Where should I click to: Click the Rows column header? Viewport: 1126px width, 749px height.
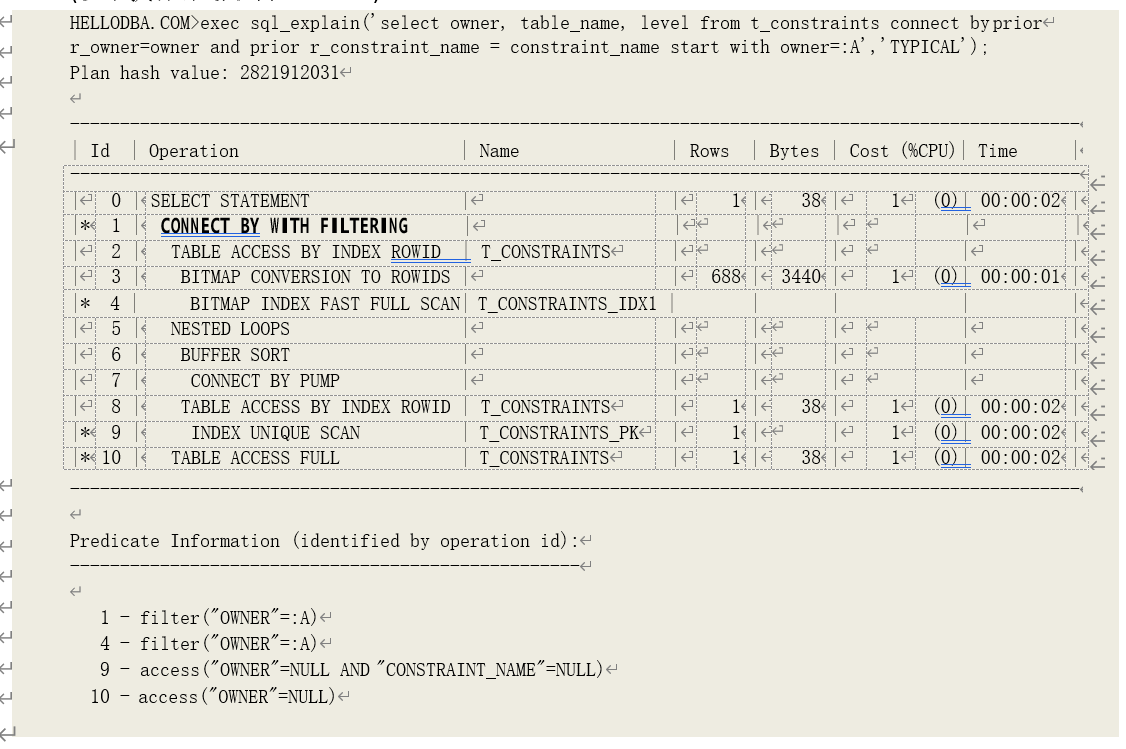708,151
